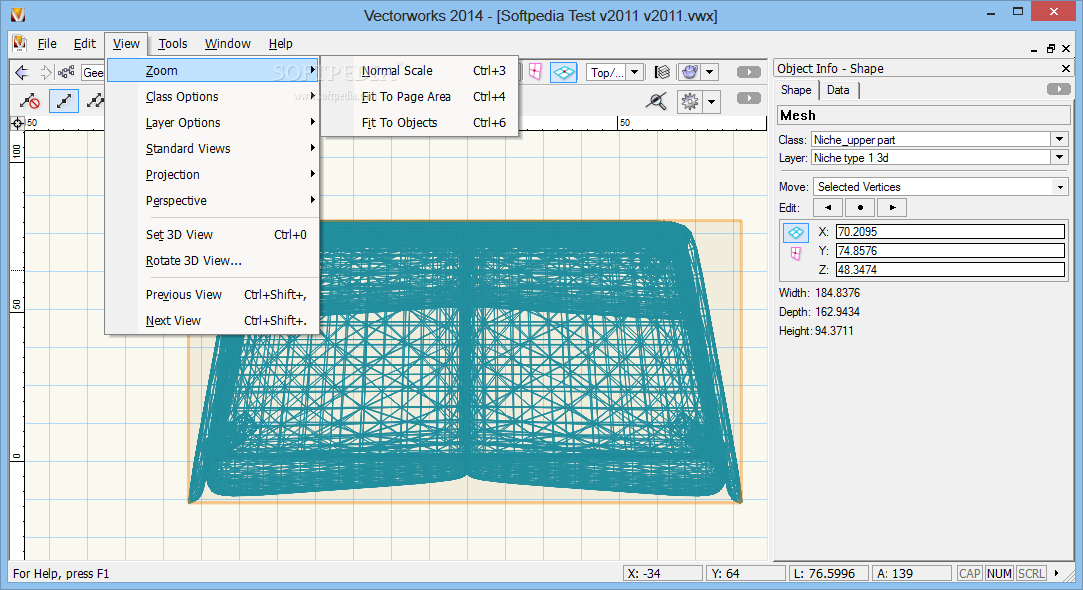The width and height of the screenshot is (1083, 590).
Task: Open the File menu
Action: [x=47, y=44]
